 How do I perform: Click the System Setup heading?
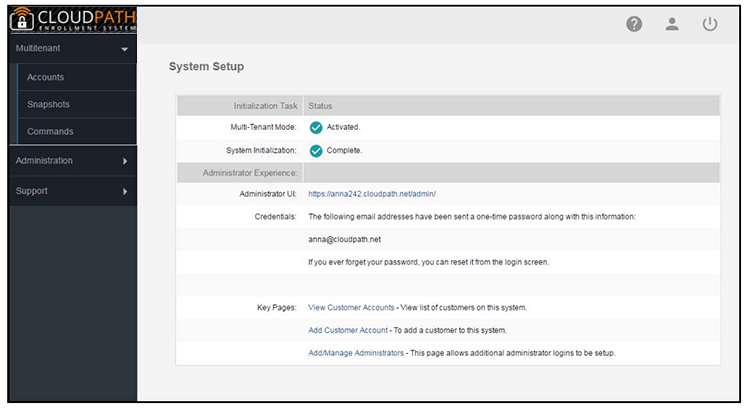click(206, 67)
